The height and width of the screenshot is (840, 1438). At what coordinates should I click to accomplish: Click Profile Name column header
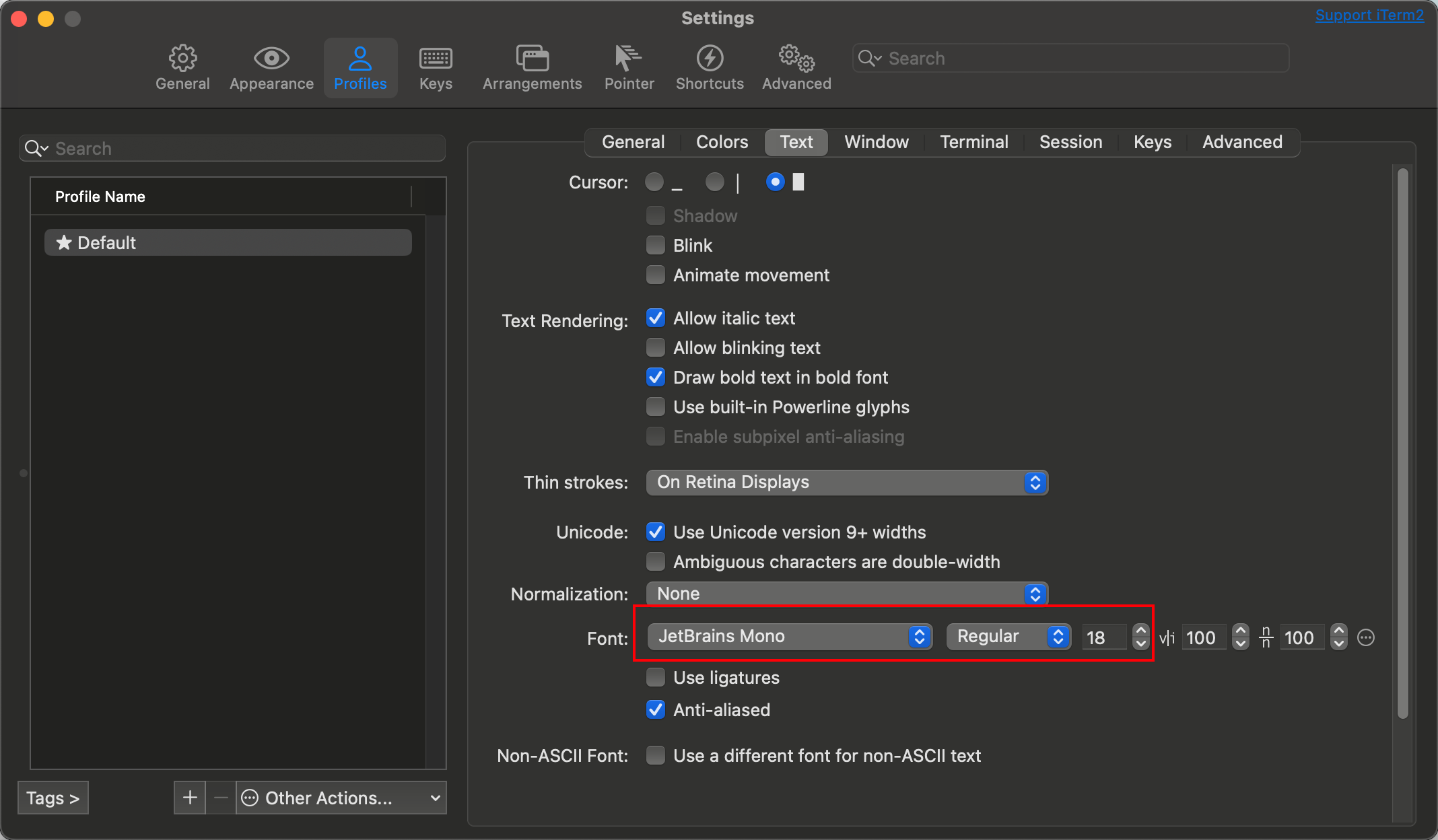coord(221,197)
